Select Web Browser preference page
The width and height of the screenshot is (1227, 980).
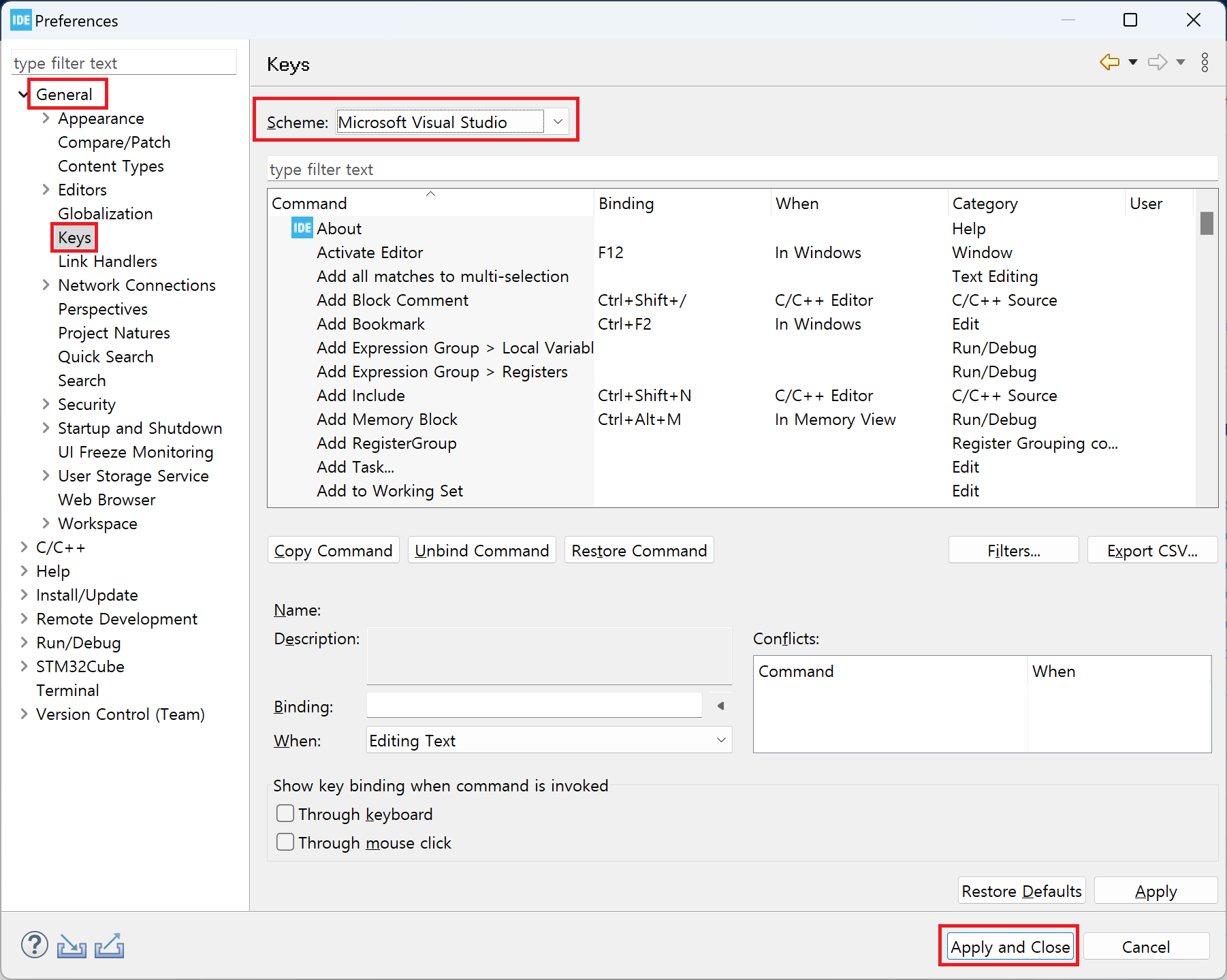(107, 500)
